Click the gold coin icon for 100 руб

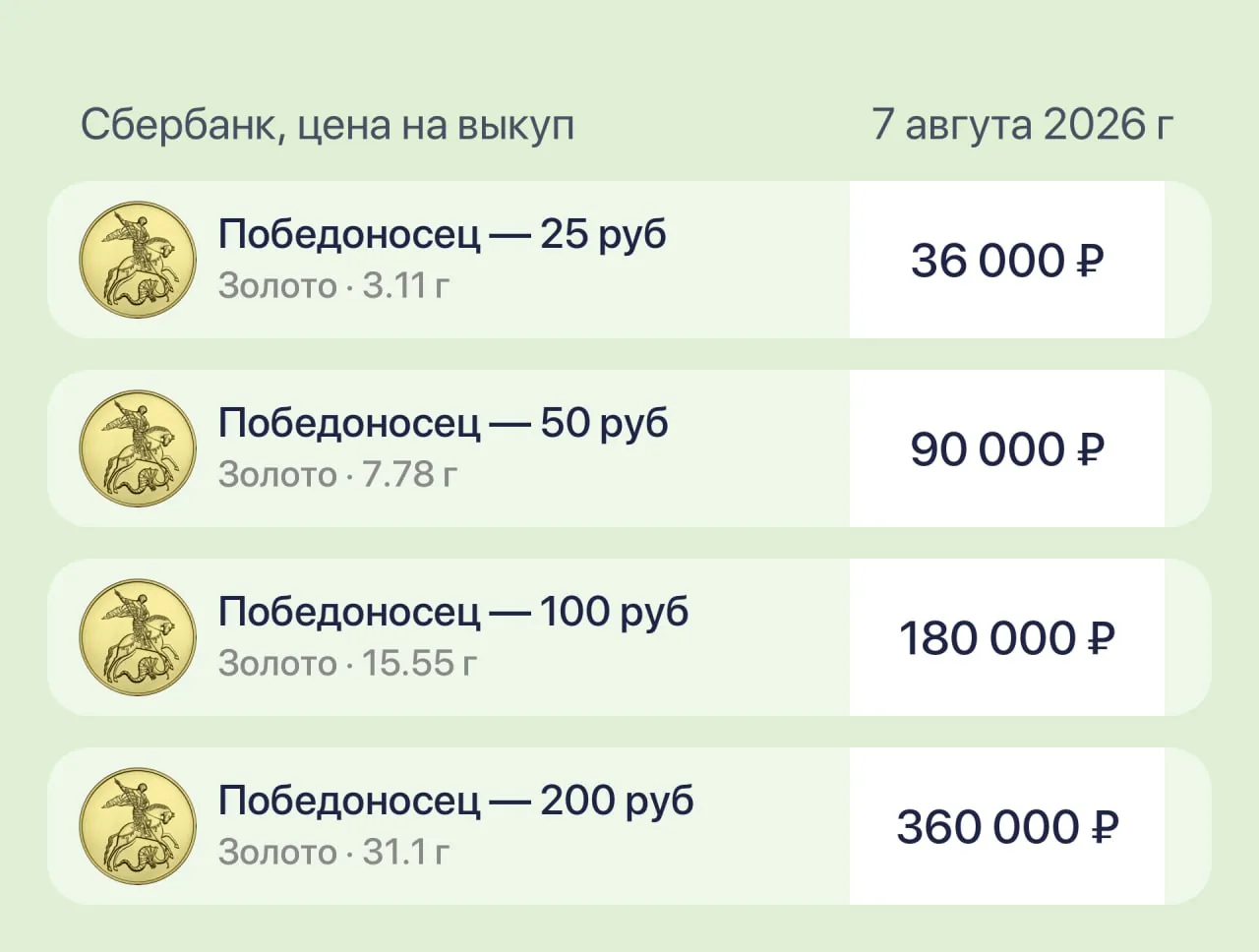click(x=138, y=637)
